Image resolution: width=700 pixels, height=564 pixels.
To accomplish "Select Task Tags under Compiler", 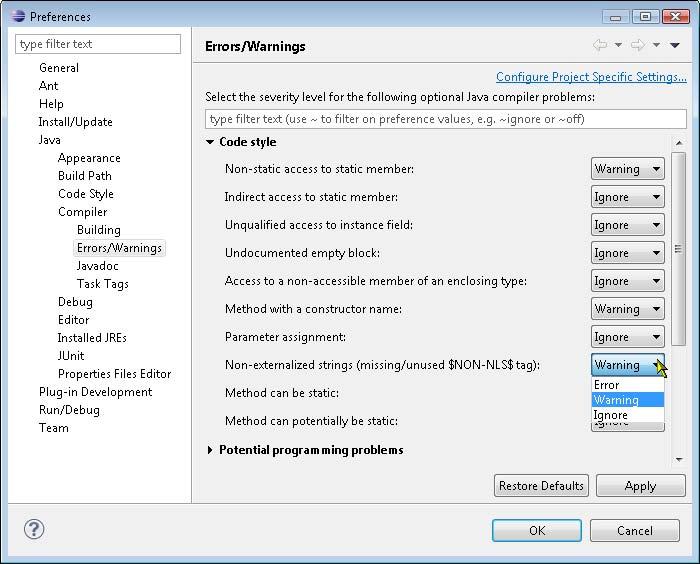I will [102, 284].
